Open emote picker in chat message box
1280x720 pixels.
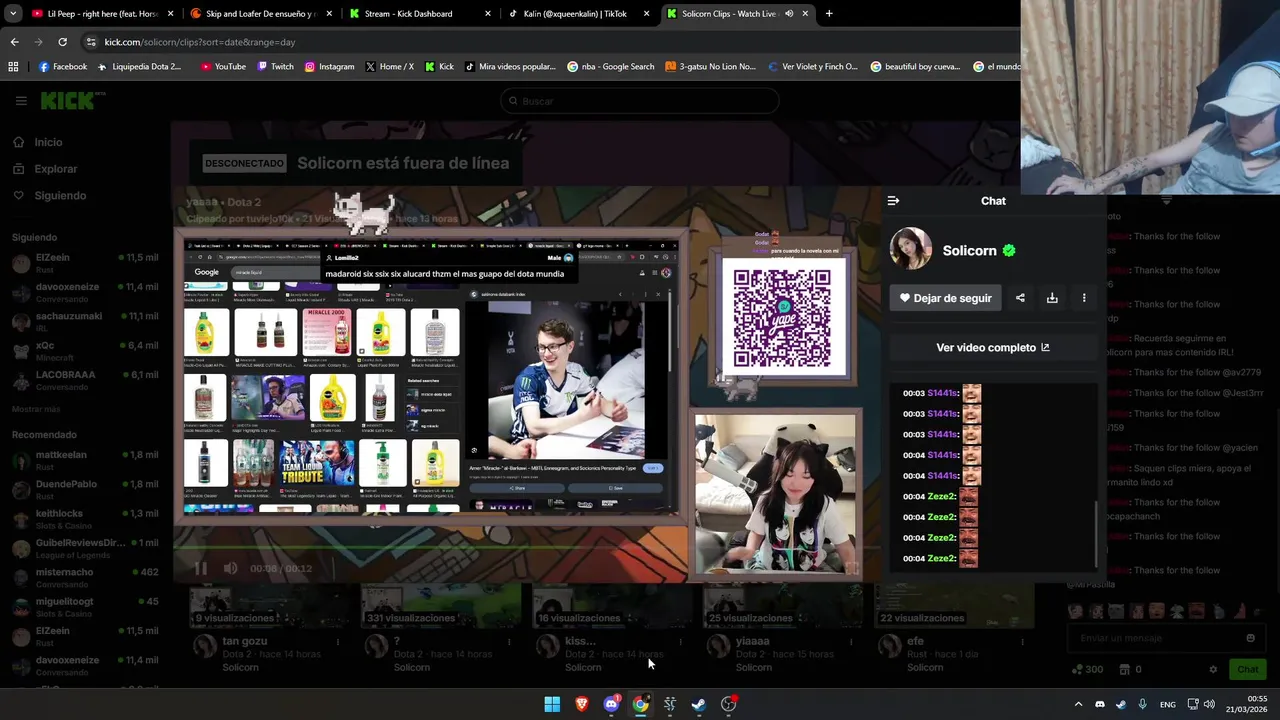pyautogui.click(x=1250, y=638)
